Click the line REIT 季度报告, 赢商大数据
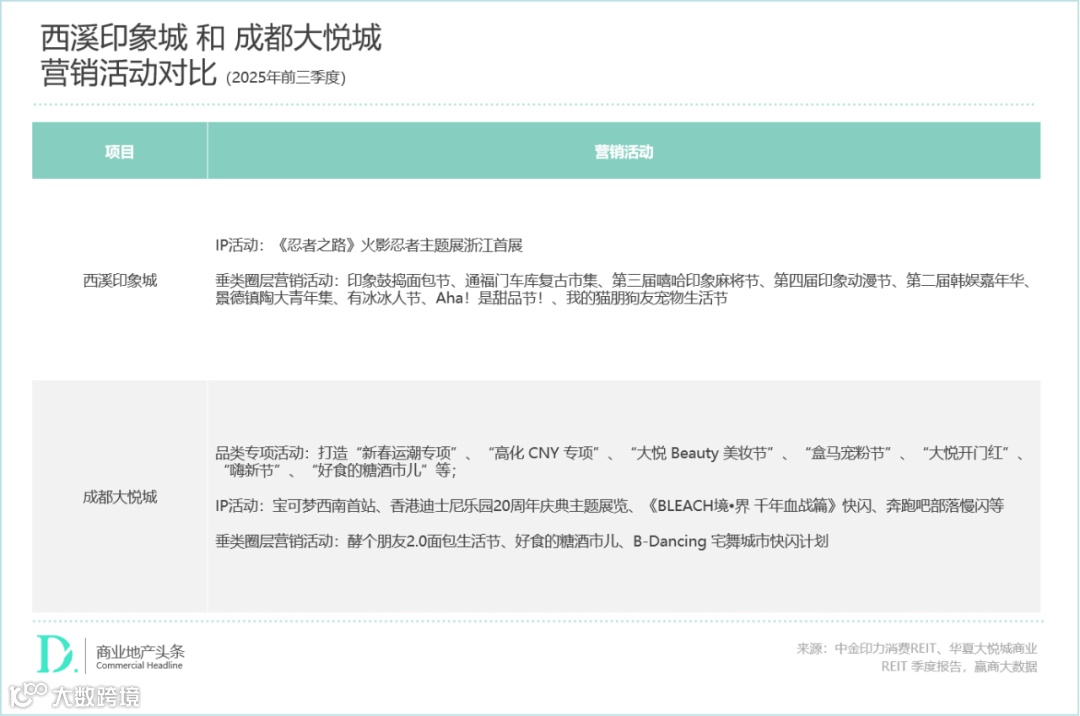Screen dimensions: 1080x716 pyautogui.click(x=959, y=666)
